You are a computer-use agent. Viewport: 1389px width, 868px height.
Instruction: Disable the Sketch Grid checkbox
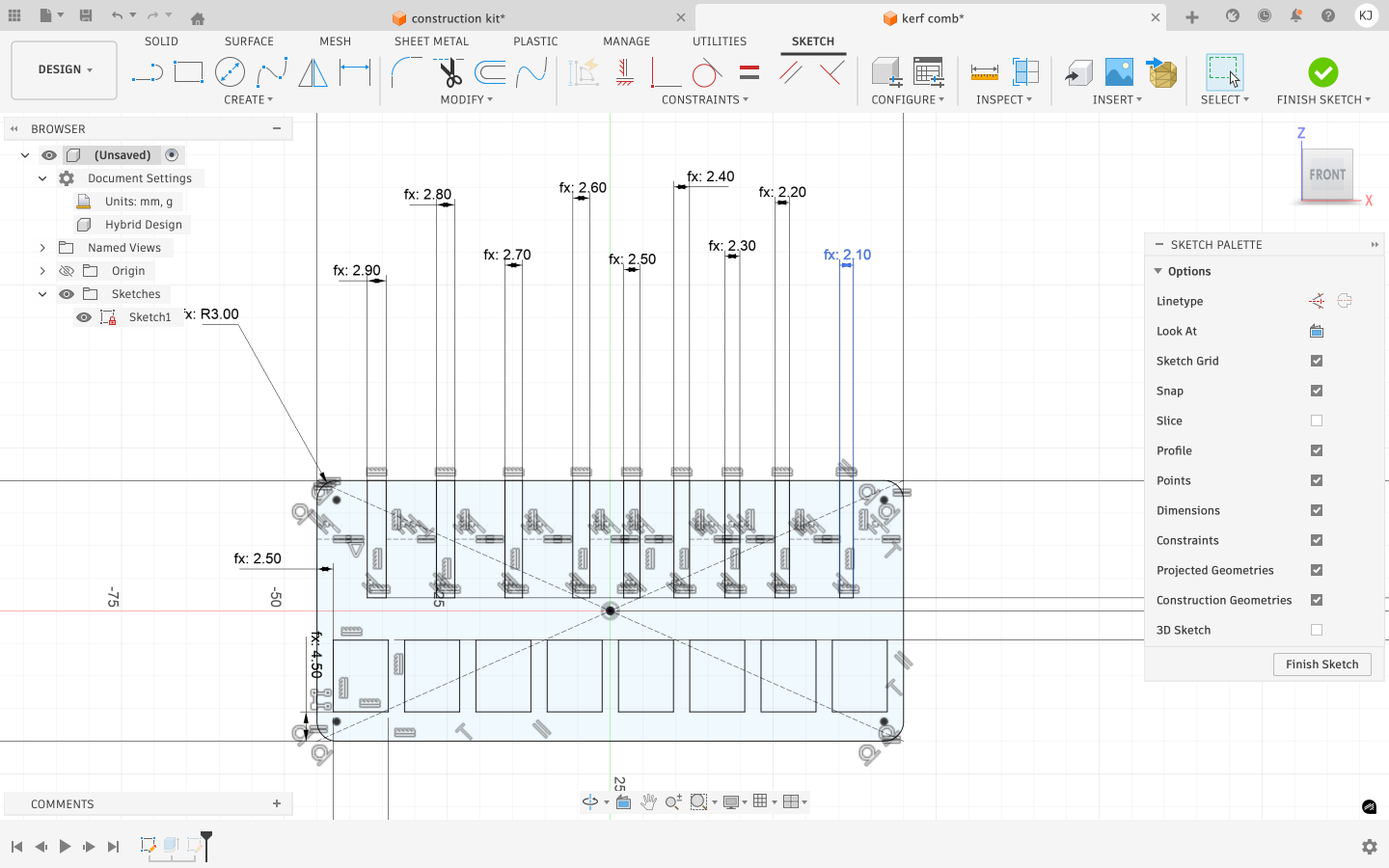(1316, 361)
